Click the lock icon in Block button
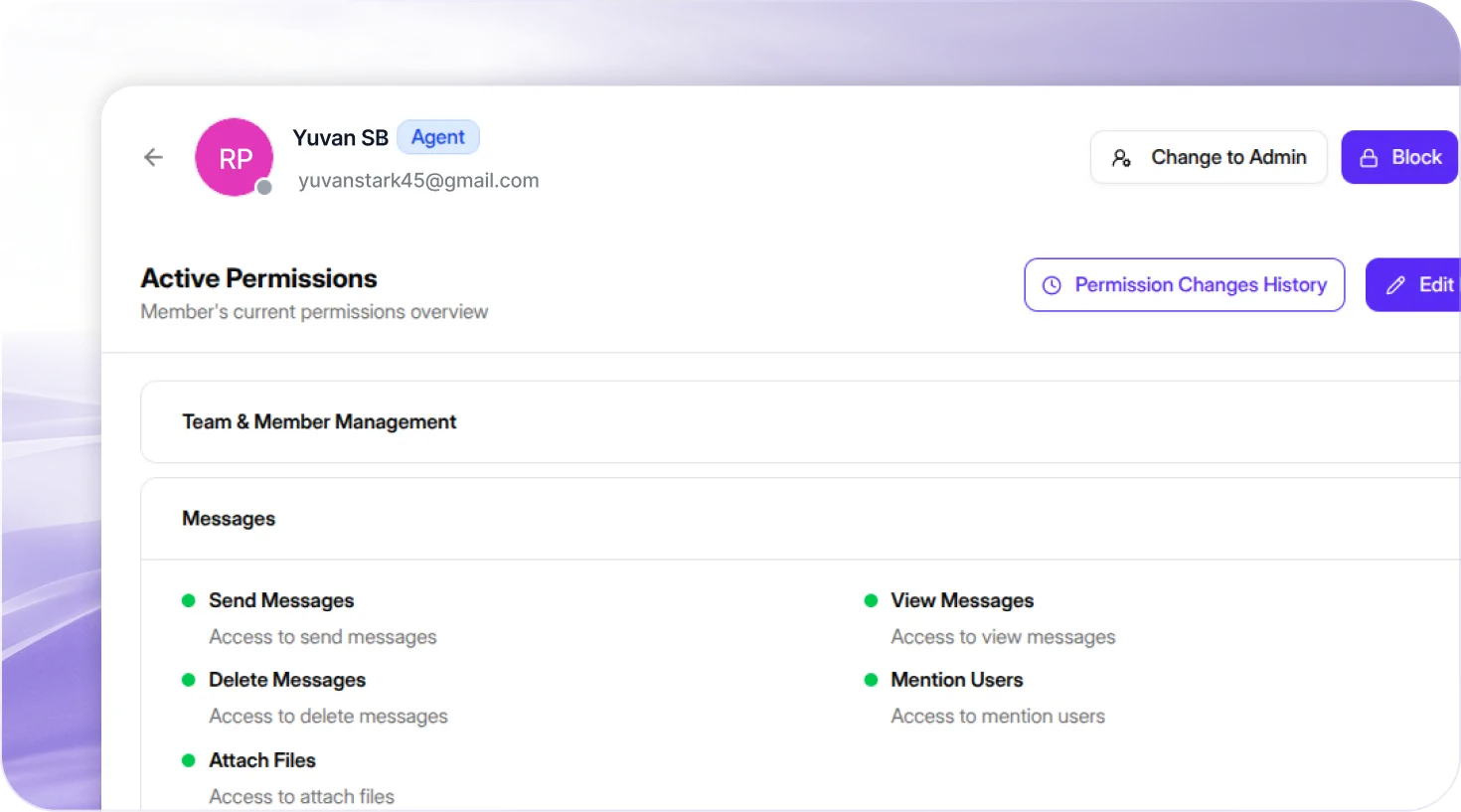Screen dimensions: 1461x812 click(1369, 158)
